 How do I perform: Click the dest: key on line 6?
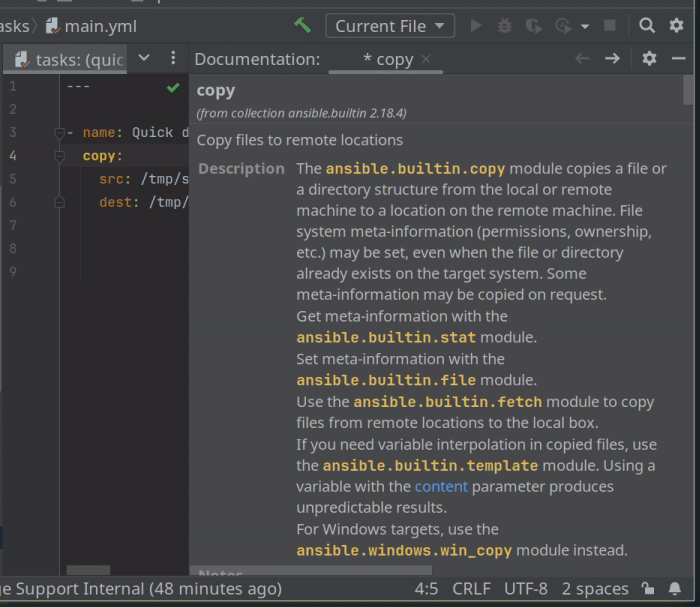pyautogui.click(x=119, y=203)
